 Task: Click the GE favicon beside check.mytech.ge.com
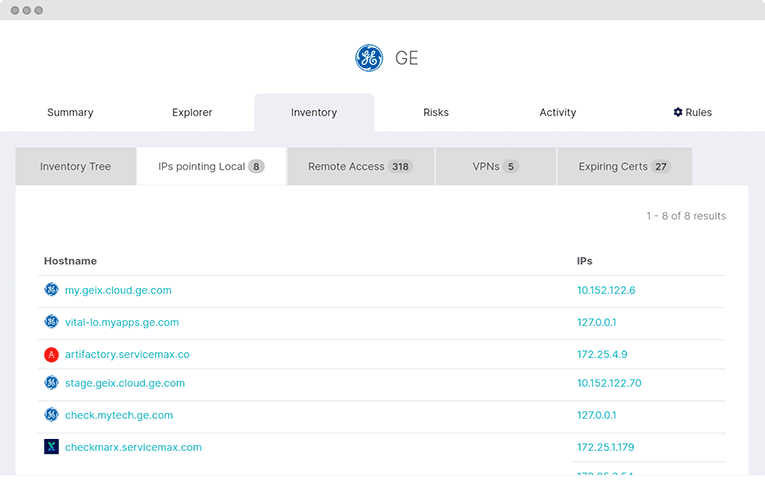point(51,415)
